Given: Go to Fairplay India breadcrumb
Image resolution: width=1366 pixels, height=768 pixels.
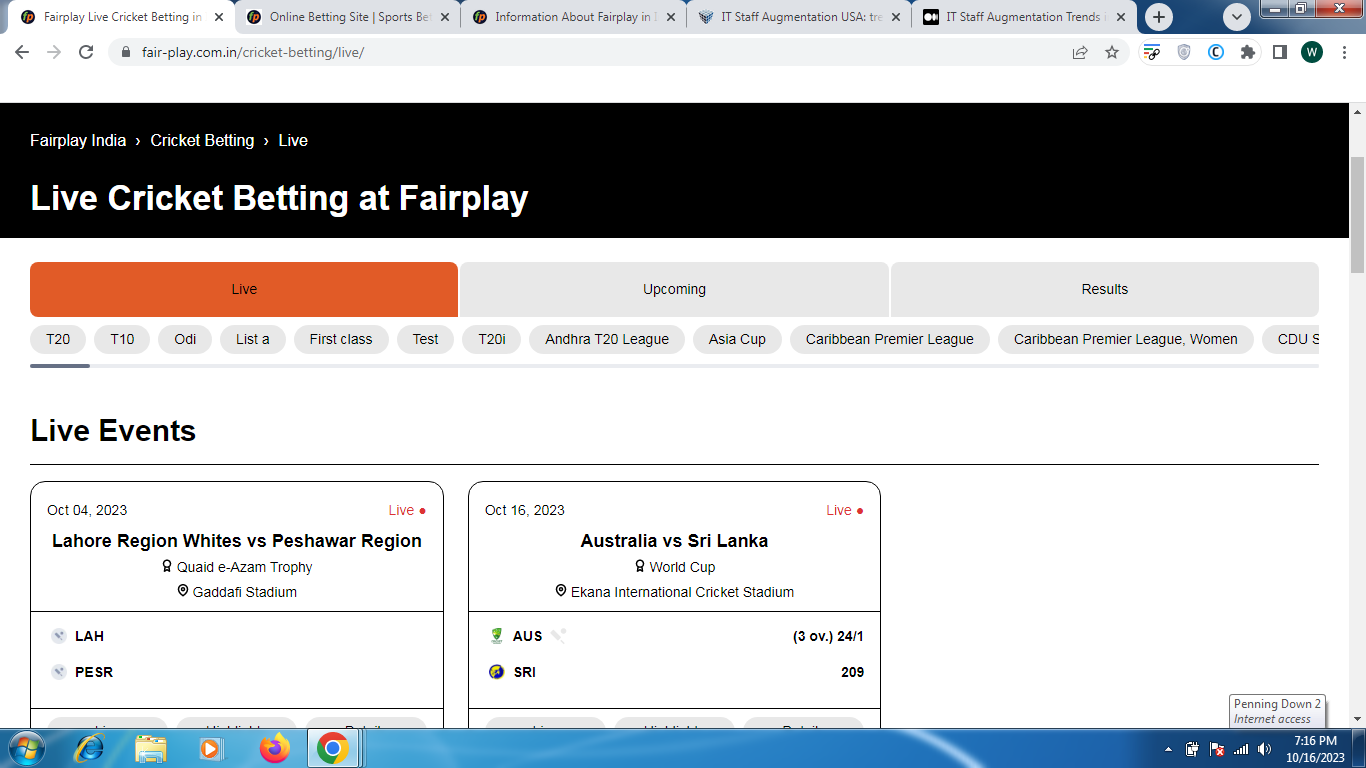Looking at the screenshot, I should pos(78,141).
